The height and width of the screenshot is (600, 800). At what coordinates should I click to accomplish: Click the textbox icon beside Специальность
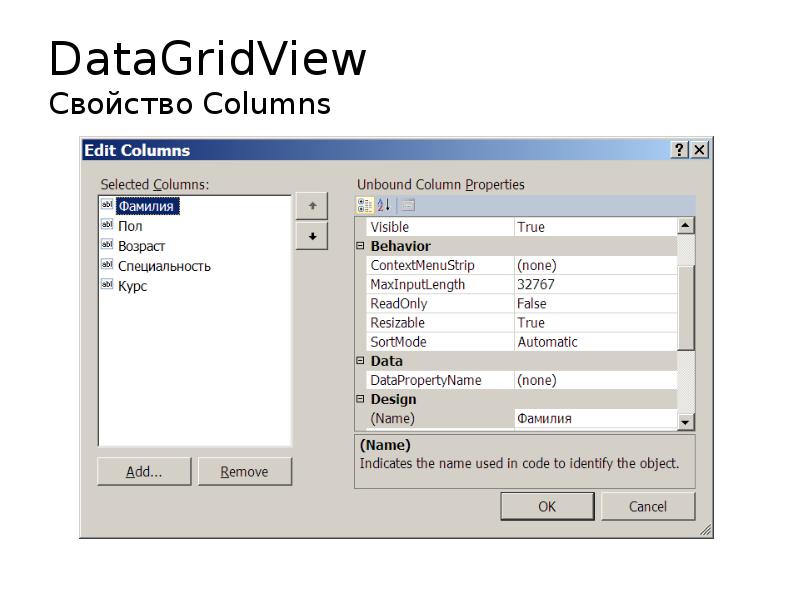[x=107, y=264]
